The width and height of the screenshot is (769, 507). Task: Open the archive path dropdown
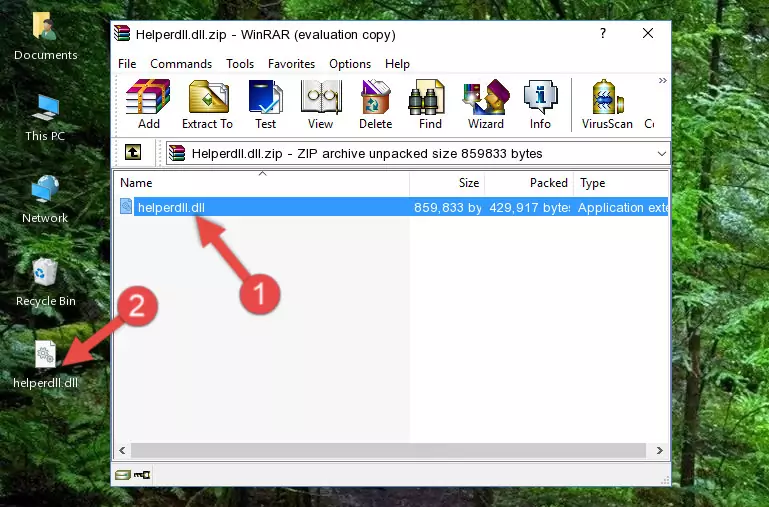[x=662, y=153]
